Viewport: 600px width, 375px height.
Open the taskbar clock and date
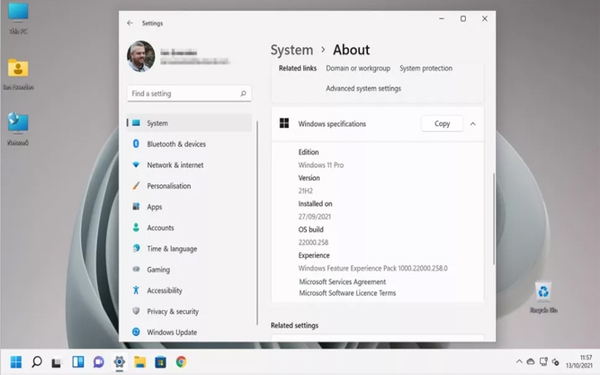pyautogui.click(x=579, y=362)
